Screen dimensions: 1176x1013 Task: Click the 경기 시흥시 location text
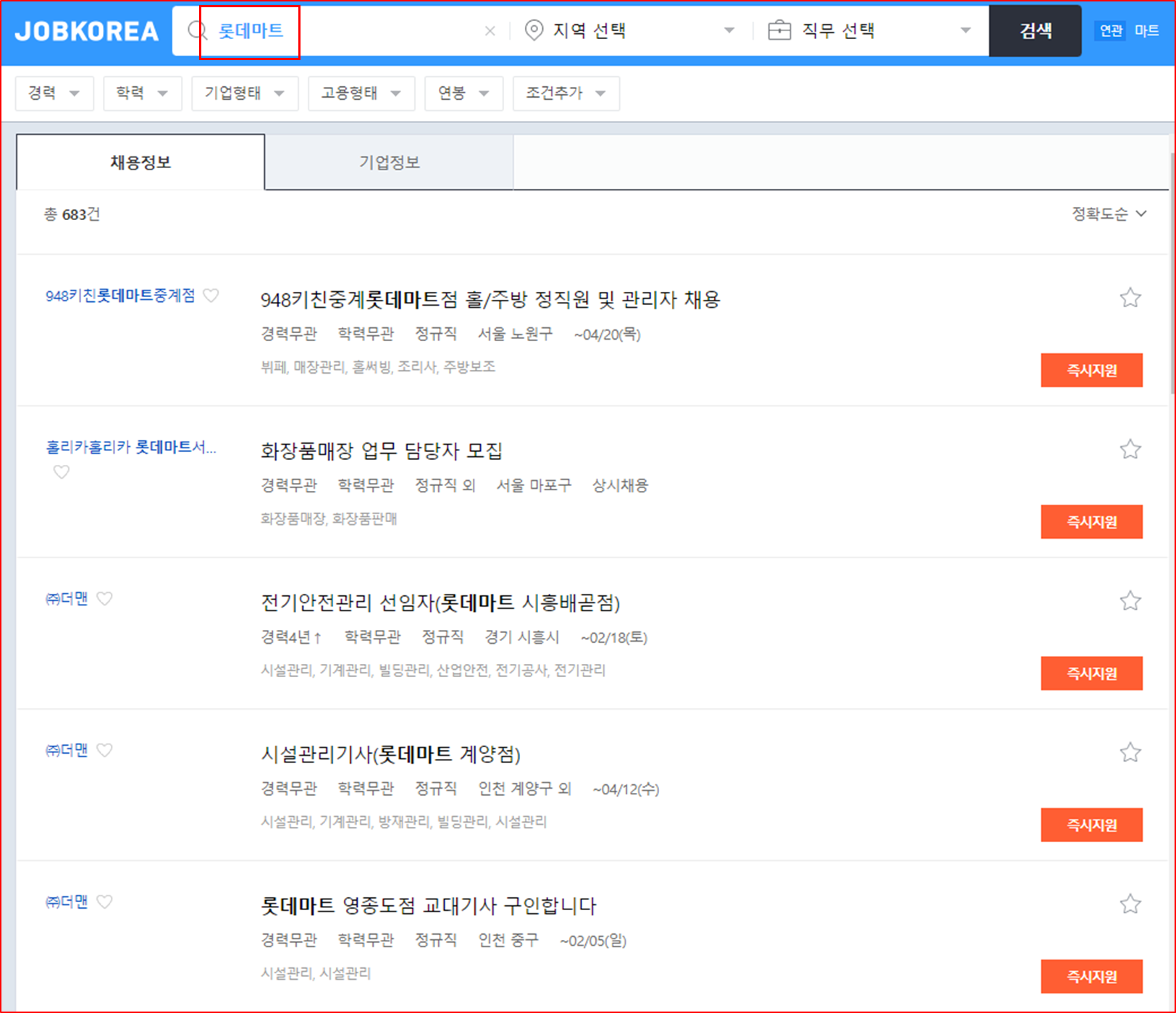pyautogui.click(x=522, y=637)
